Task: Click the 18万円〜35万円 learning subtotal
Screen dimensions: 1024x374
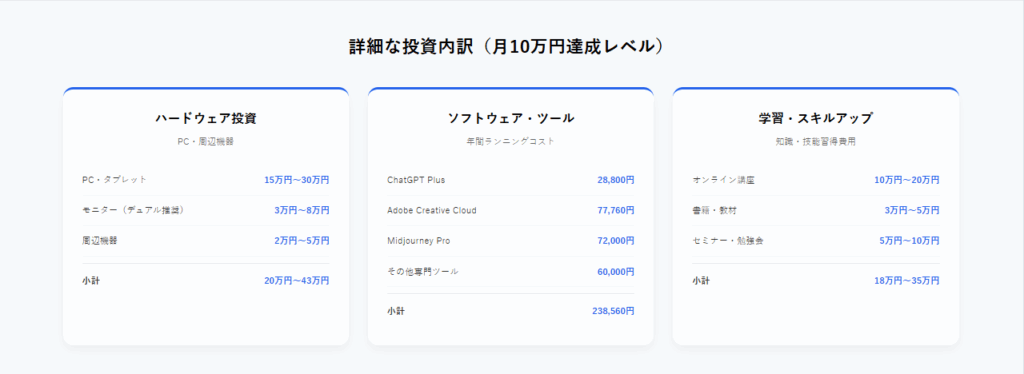Action: tap(906, 281)
